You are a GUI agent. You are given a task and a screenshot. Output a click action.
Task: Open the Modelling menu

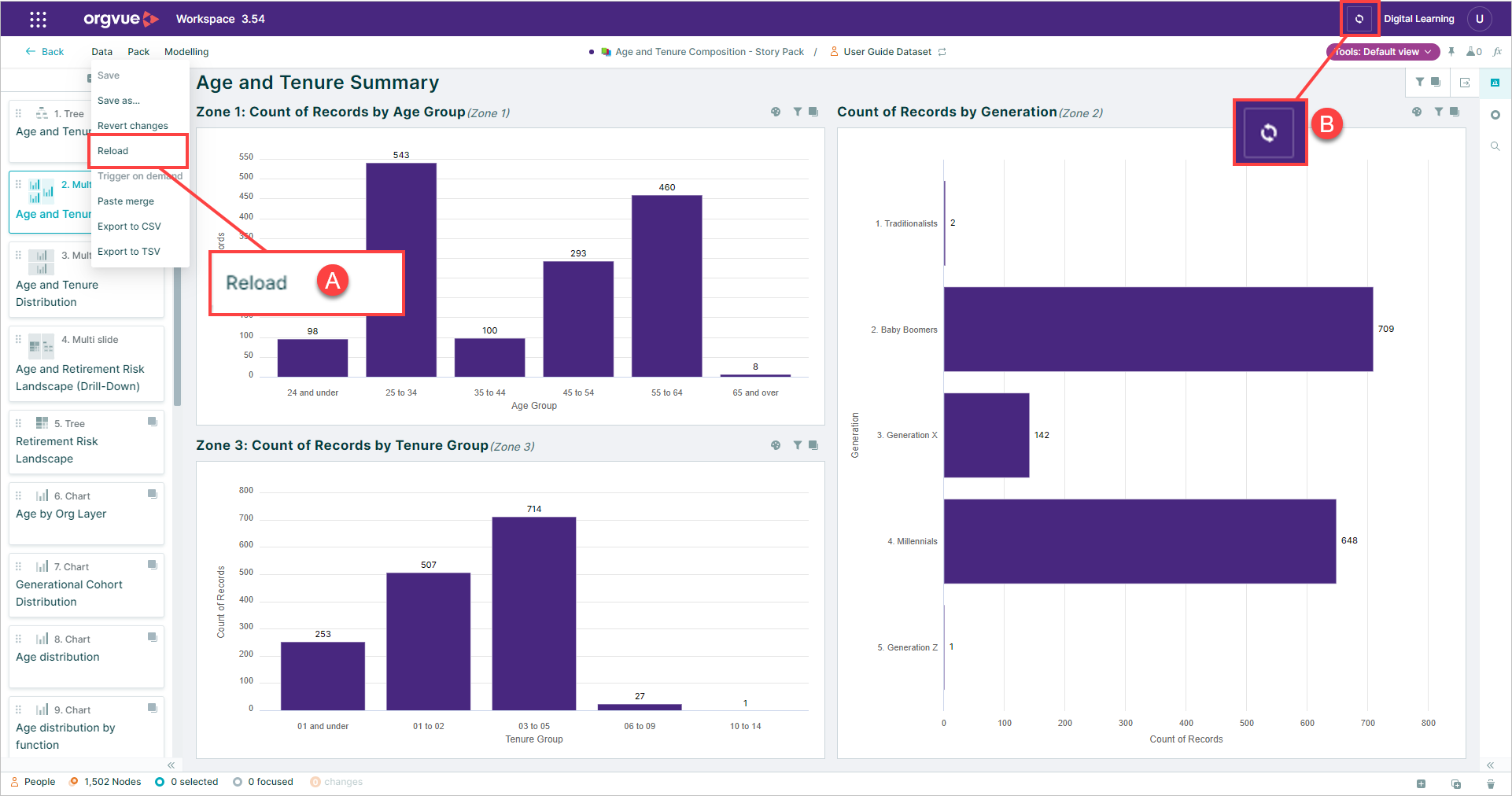pyautogui.click(x=186, y=52)
